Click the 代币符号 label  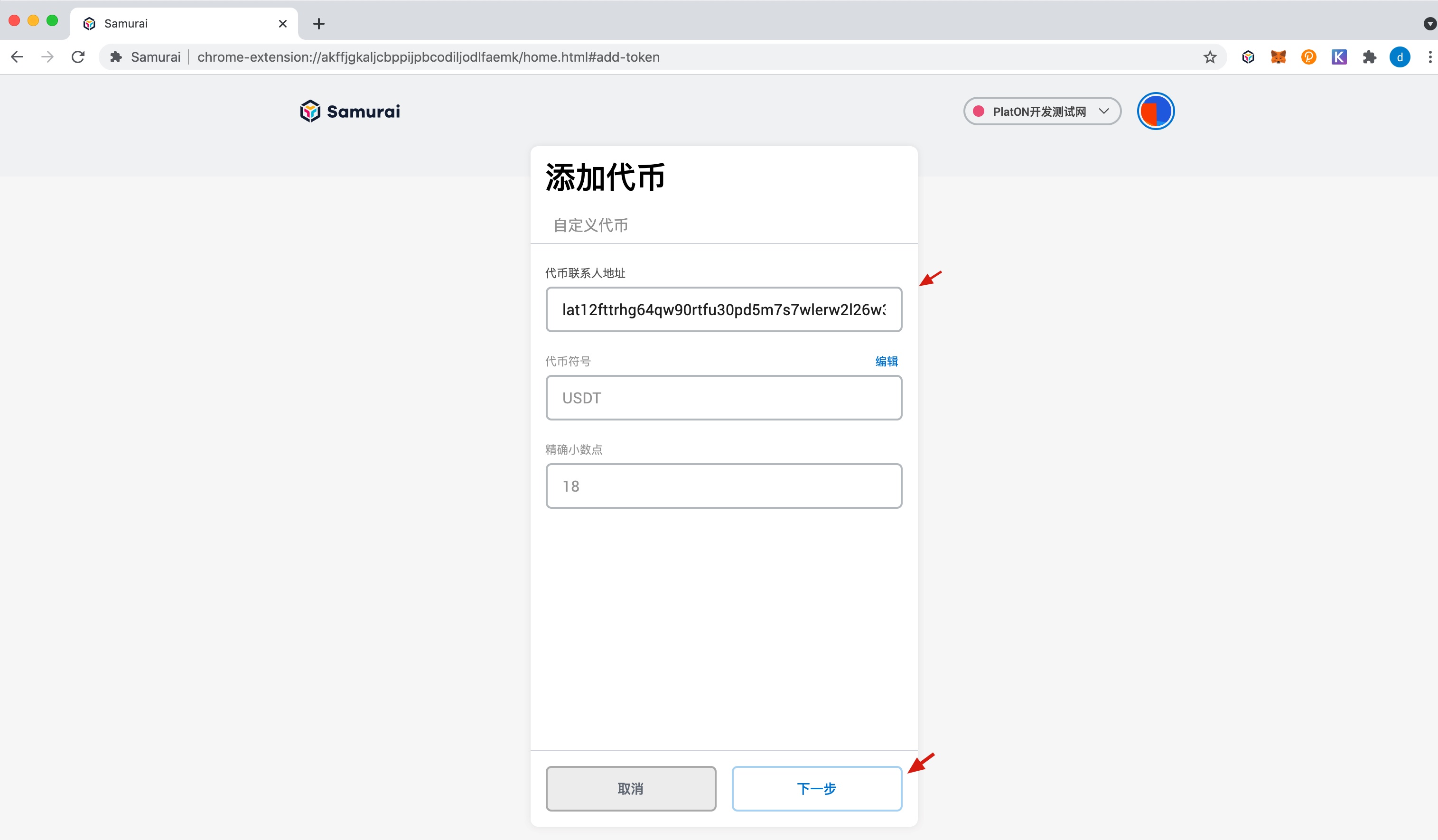568,361
